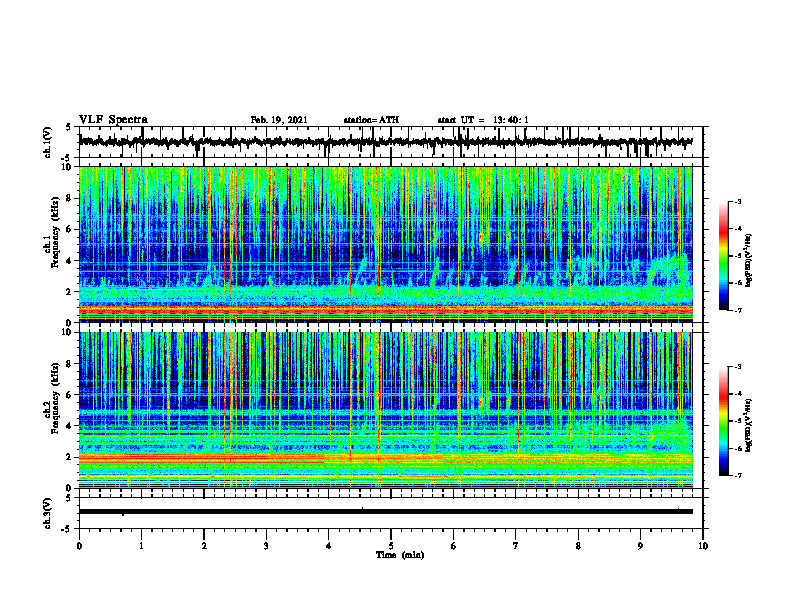Screen dimensions: 792x612
Task: Click the "VLF Spectra" plot title
Action: [x=113, y=120]
